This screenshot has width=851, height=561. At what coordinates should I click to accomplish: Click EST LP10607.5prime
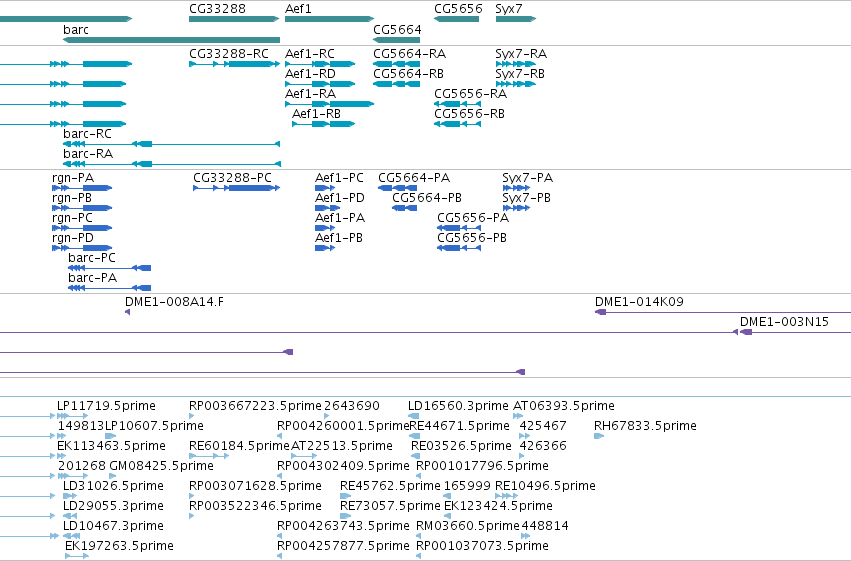point(110,436)
